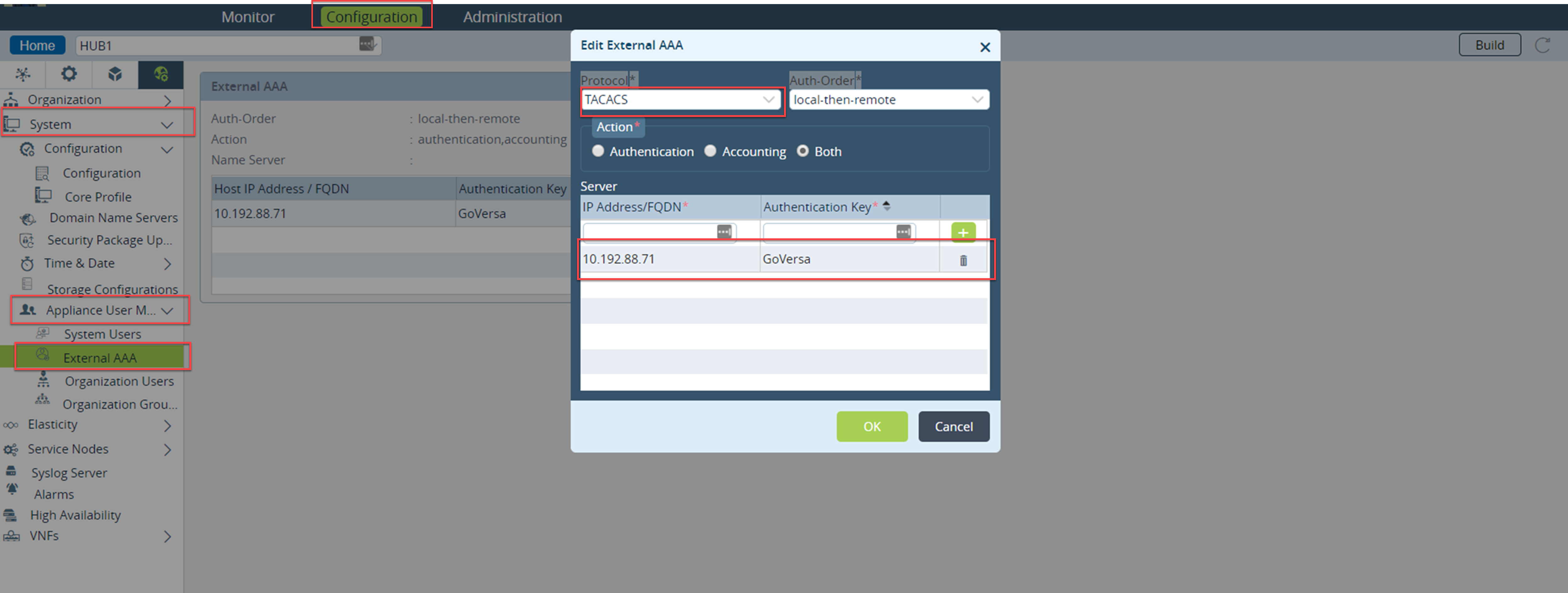Click the network topology tab icon in sidebar
Screen dimensions: 1568x593
[23, 74]
